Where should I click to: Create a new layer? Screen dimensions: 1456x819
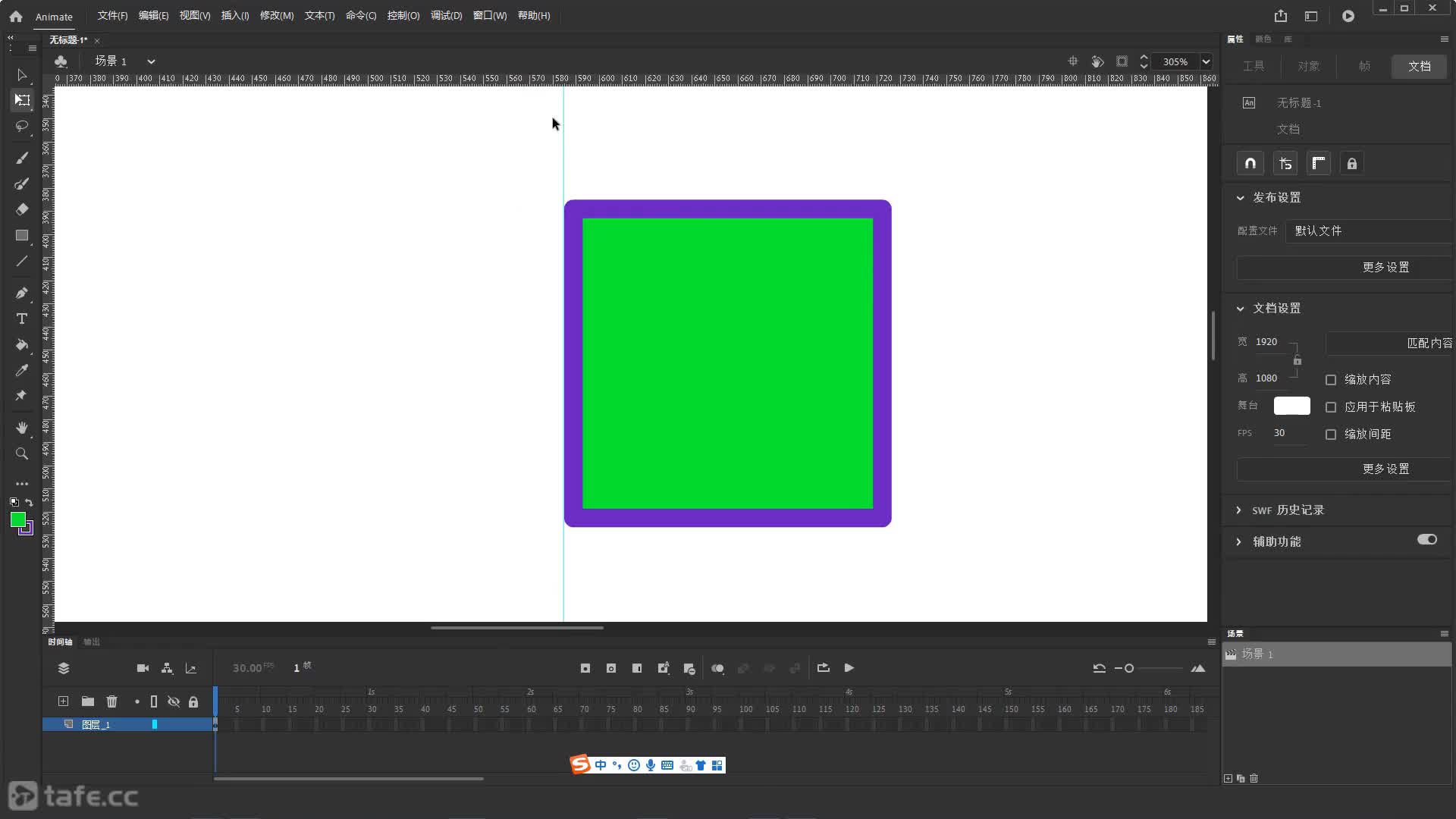tap(63, 701)
